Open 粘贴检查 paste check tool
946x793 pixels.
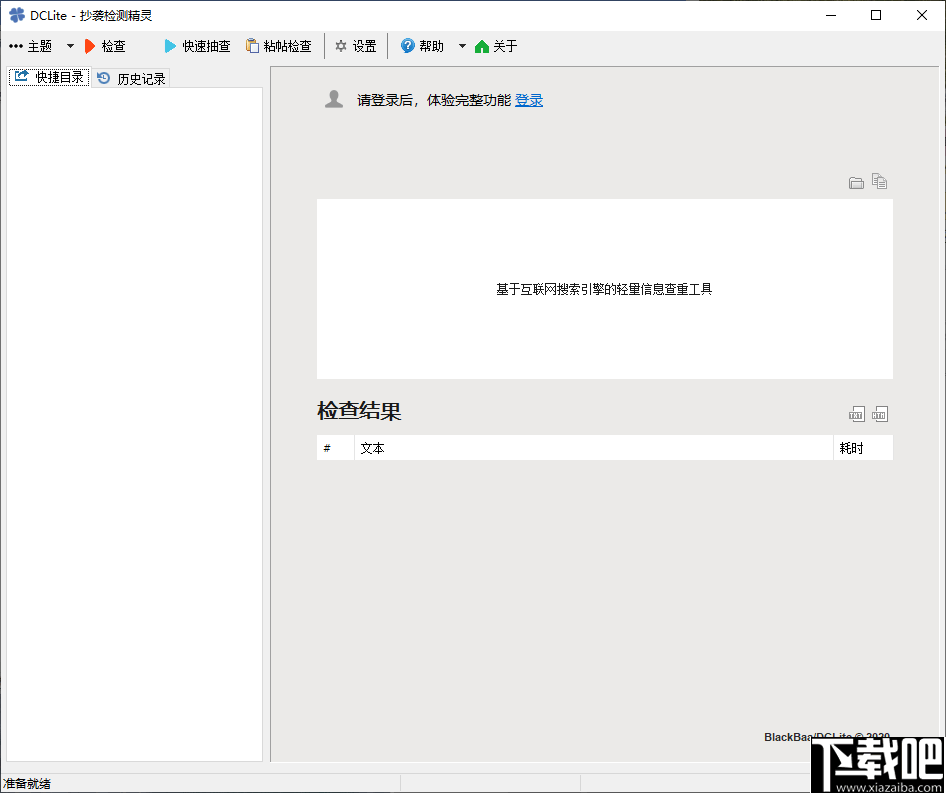click(280, 45)
